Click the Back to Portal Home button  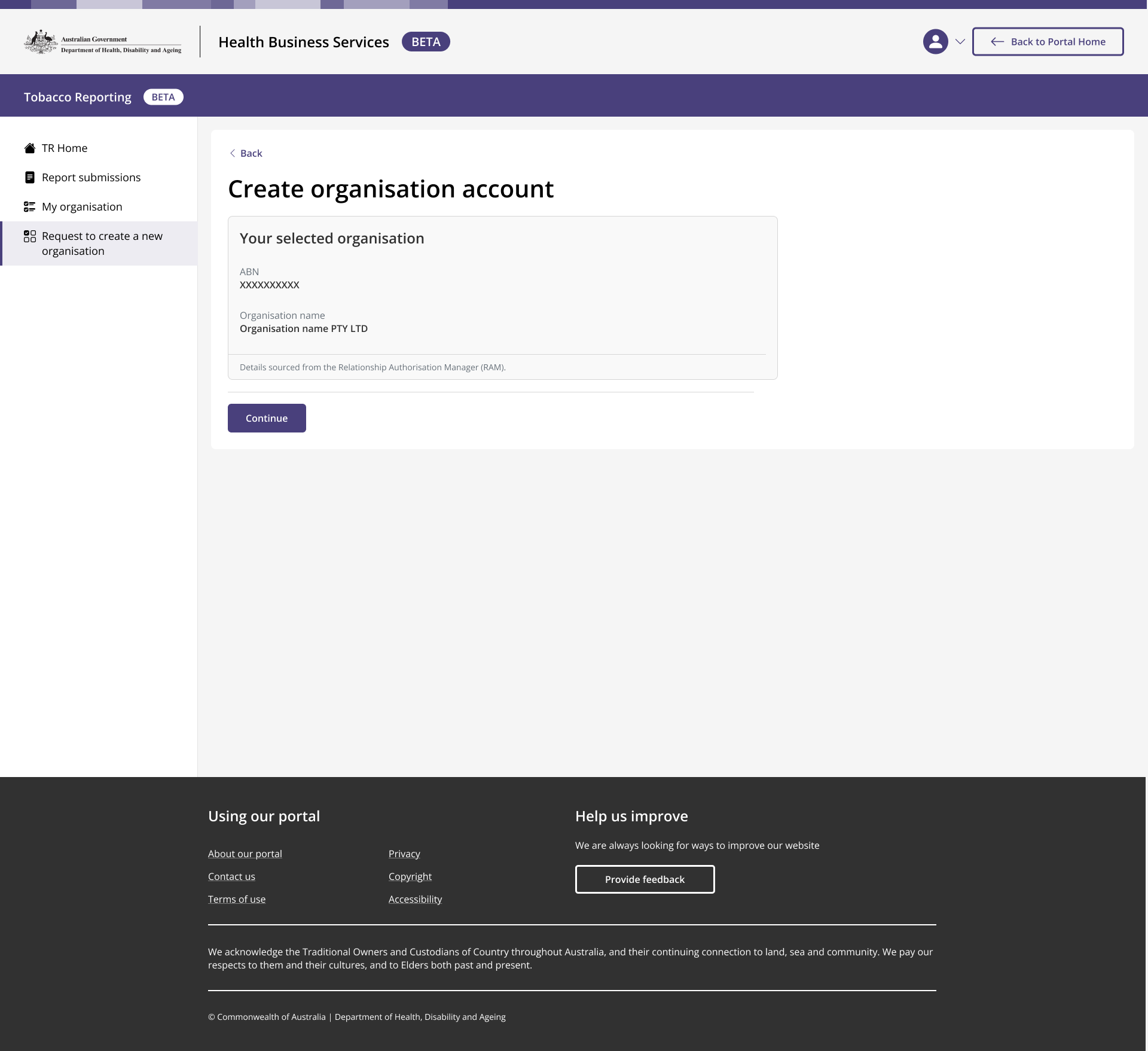1048,42
